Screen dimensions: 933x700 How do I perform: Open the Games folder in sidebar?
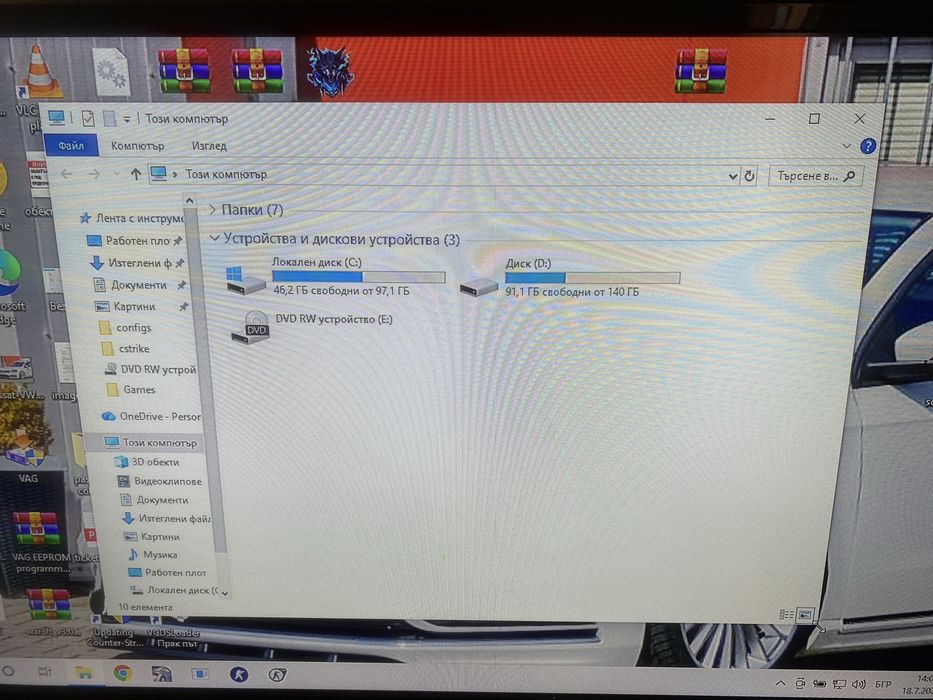[131, 389]
